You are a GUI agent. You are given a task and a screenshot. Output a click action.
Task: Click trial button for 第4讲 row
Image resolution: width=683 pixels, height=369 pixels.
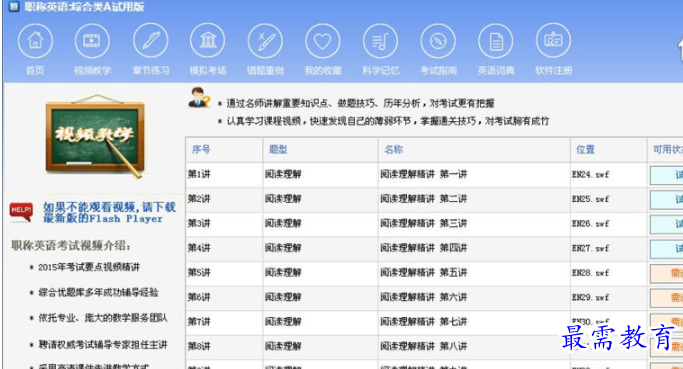pyautogui.click(x=666, y=249)
